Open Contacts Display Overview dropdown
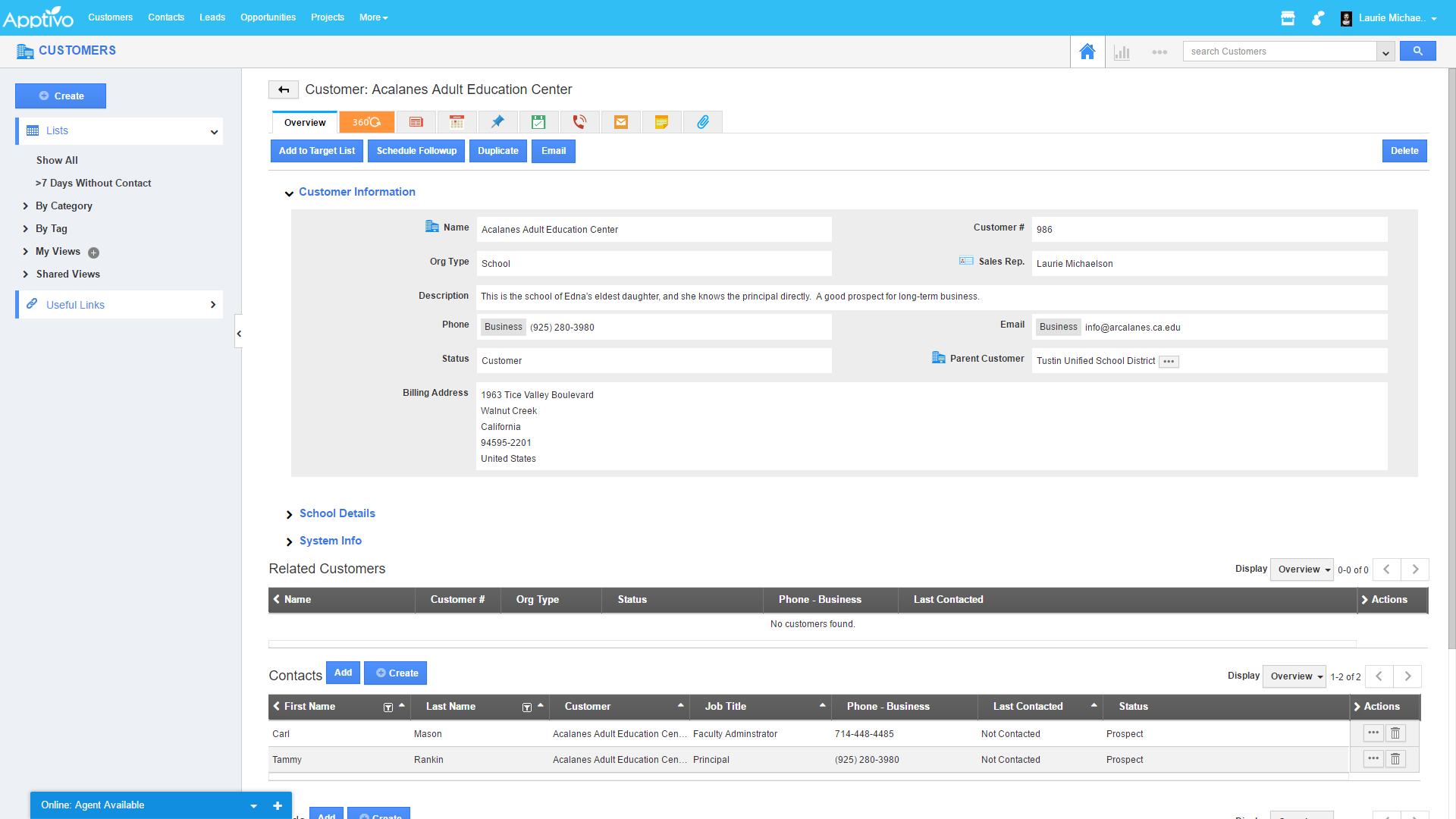Image resolution: width=1456 pixels, height=819 pixels. click(x=1294, y=676)
